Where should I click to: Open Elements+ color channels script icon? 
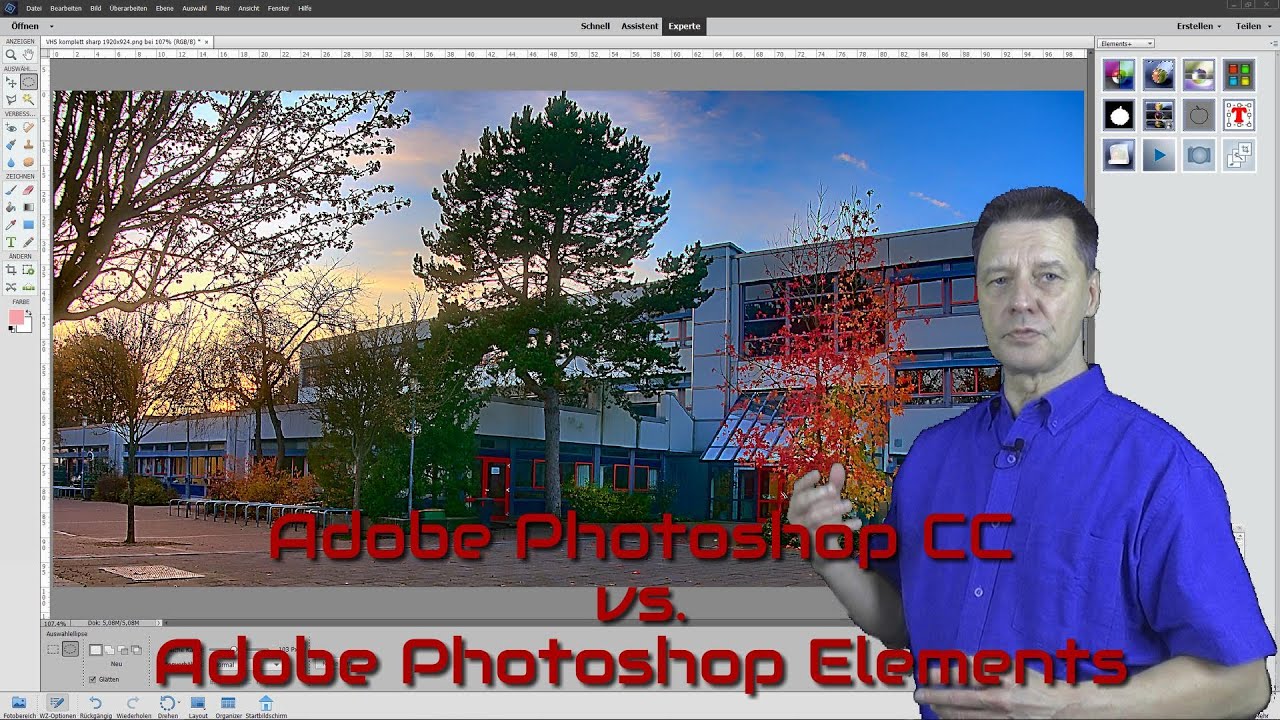pos(1119,75)
